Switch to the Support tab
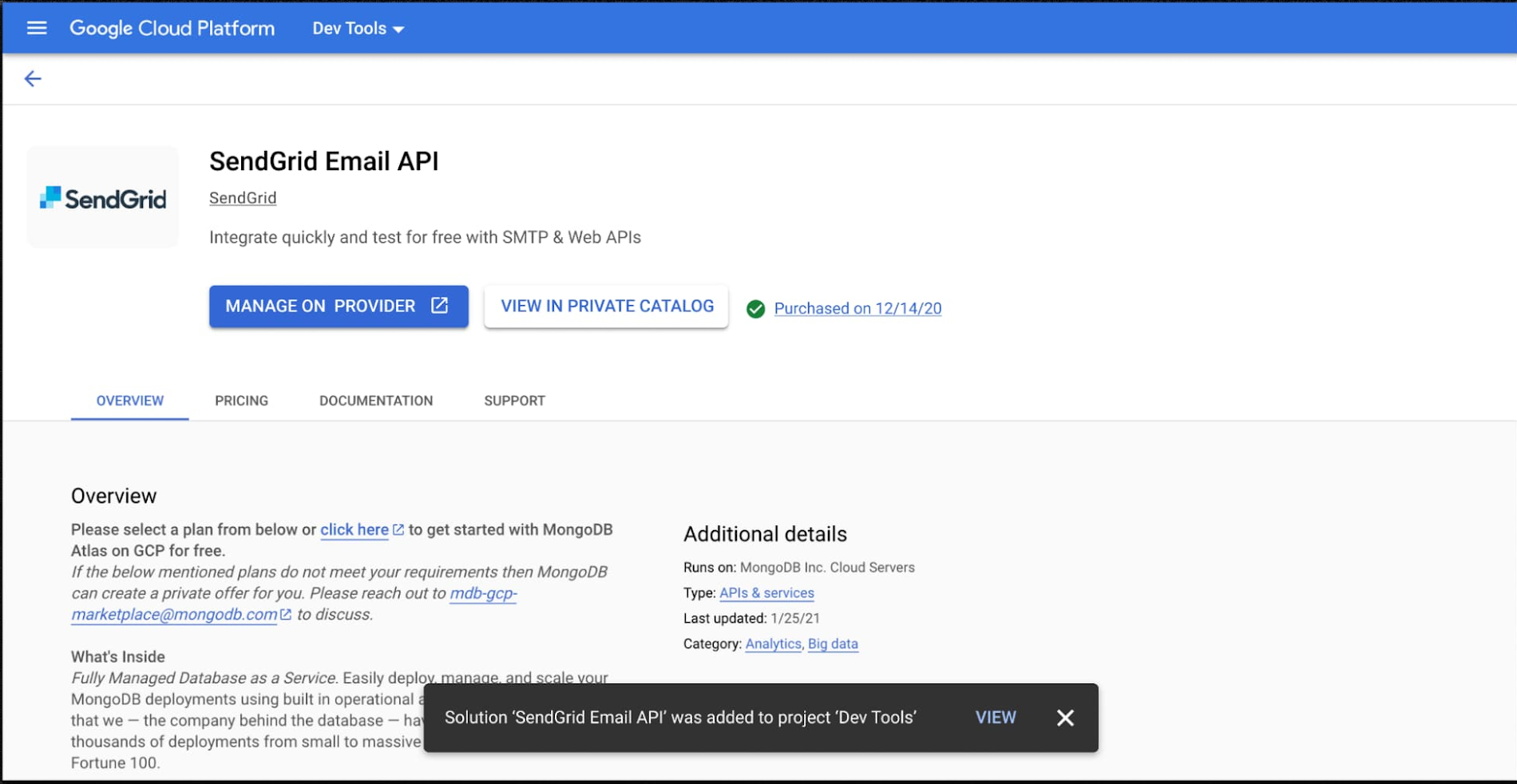Viewport: 1517px width, 784px height. (514, 401)
